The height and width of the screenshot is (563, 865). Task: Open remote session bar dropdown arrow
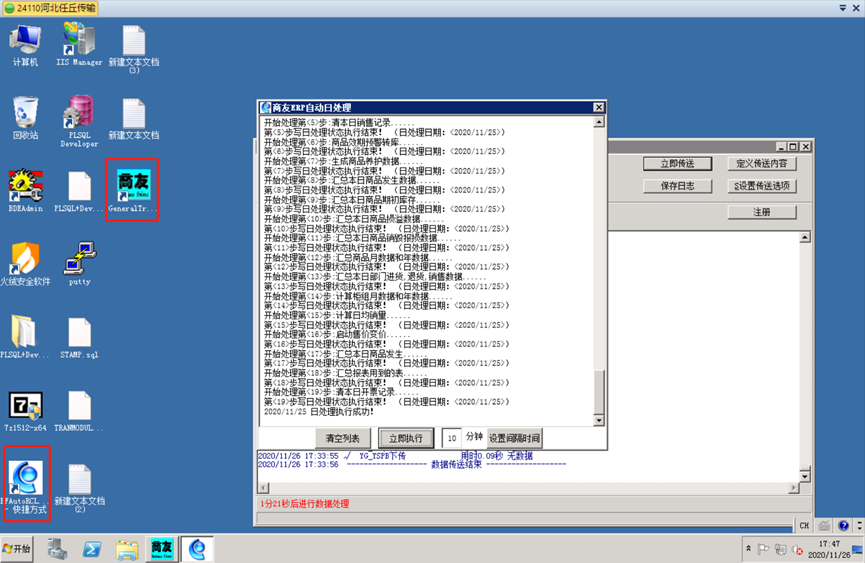[x=843, y=8]
